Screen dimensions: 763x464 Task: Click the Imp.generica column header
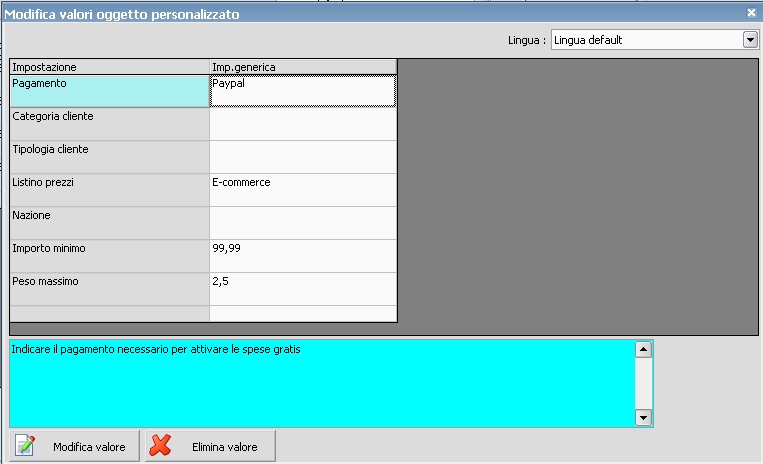tap(303, 67)
